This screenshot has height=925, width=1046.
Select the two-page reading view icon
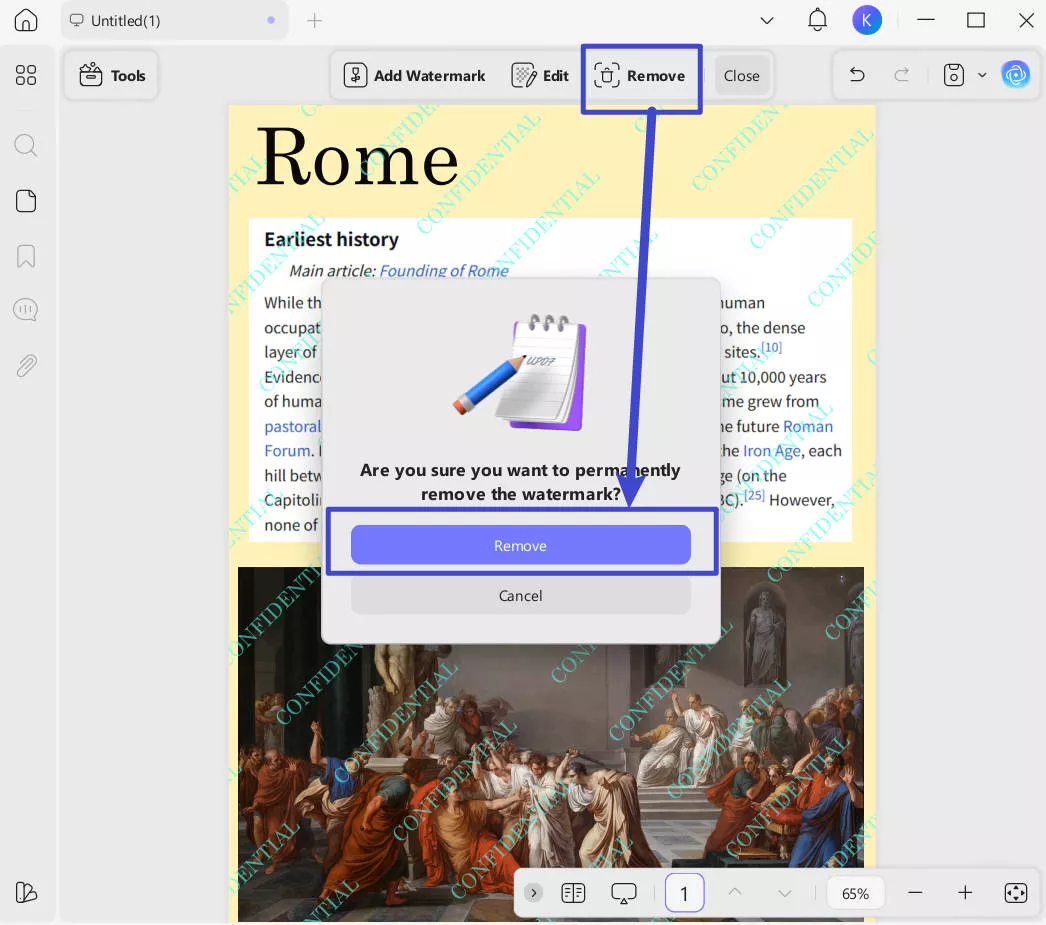pyautogui.click(x=573, y=892)
